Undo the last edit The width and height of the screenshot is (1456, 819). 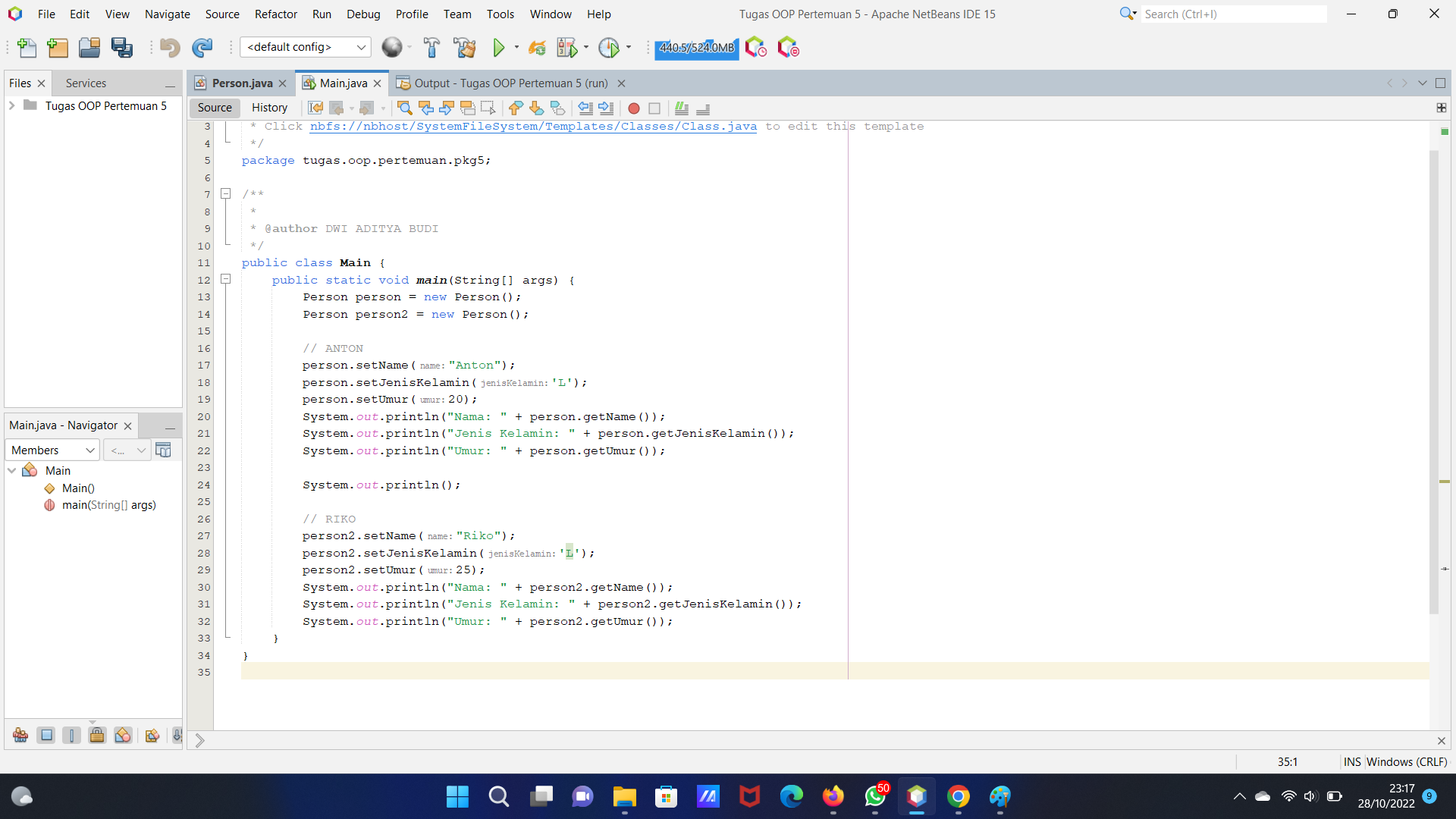click(170, 47)
